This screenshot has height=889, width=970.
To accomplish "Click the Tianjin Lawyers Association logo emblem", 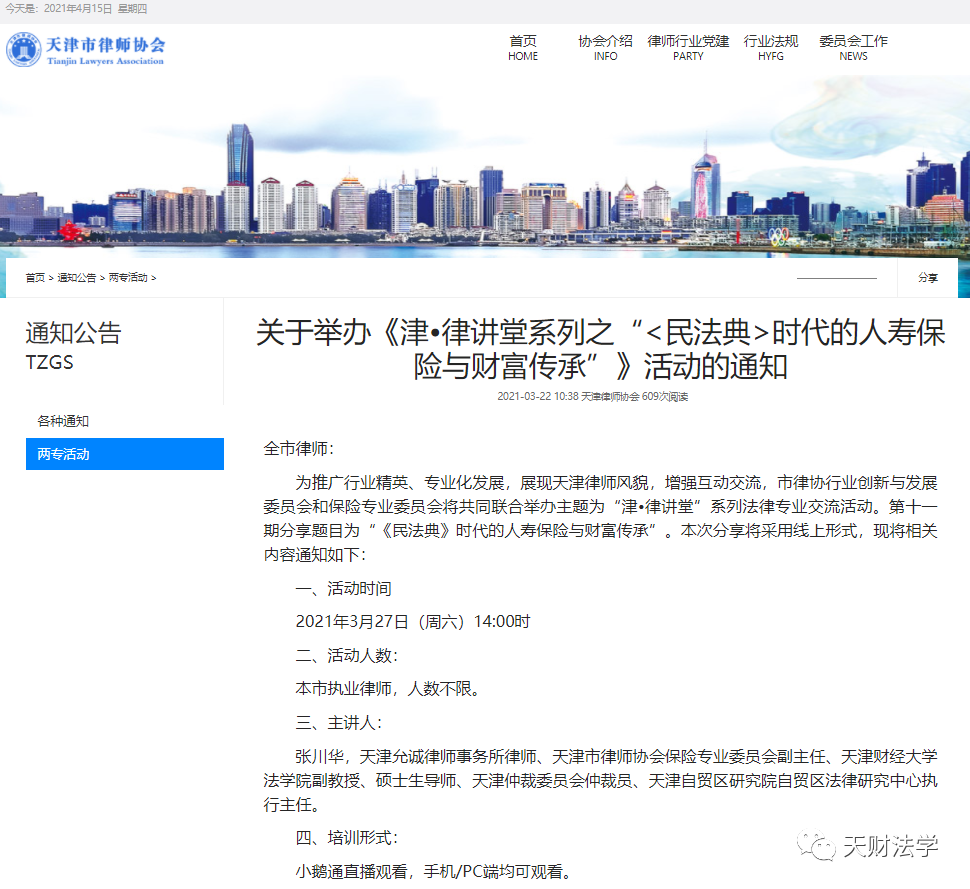I will (x=24, y=50).
